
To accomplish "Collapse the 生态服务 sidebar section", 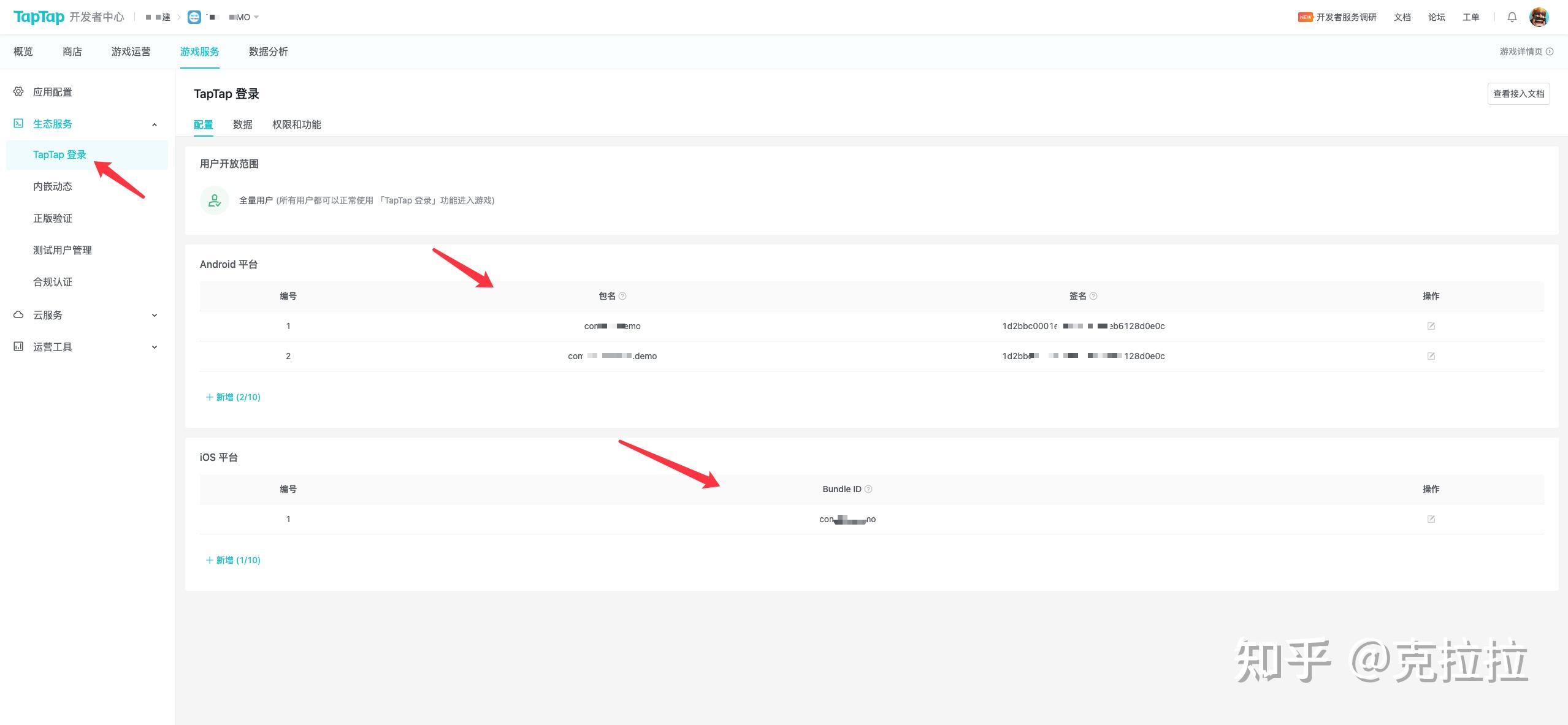I will [x=155, y=124].
